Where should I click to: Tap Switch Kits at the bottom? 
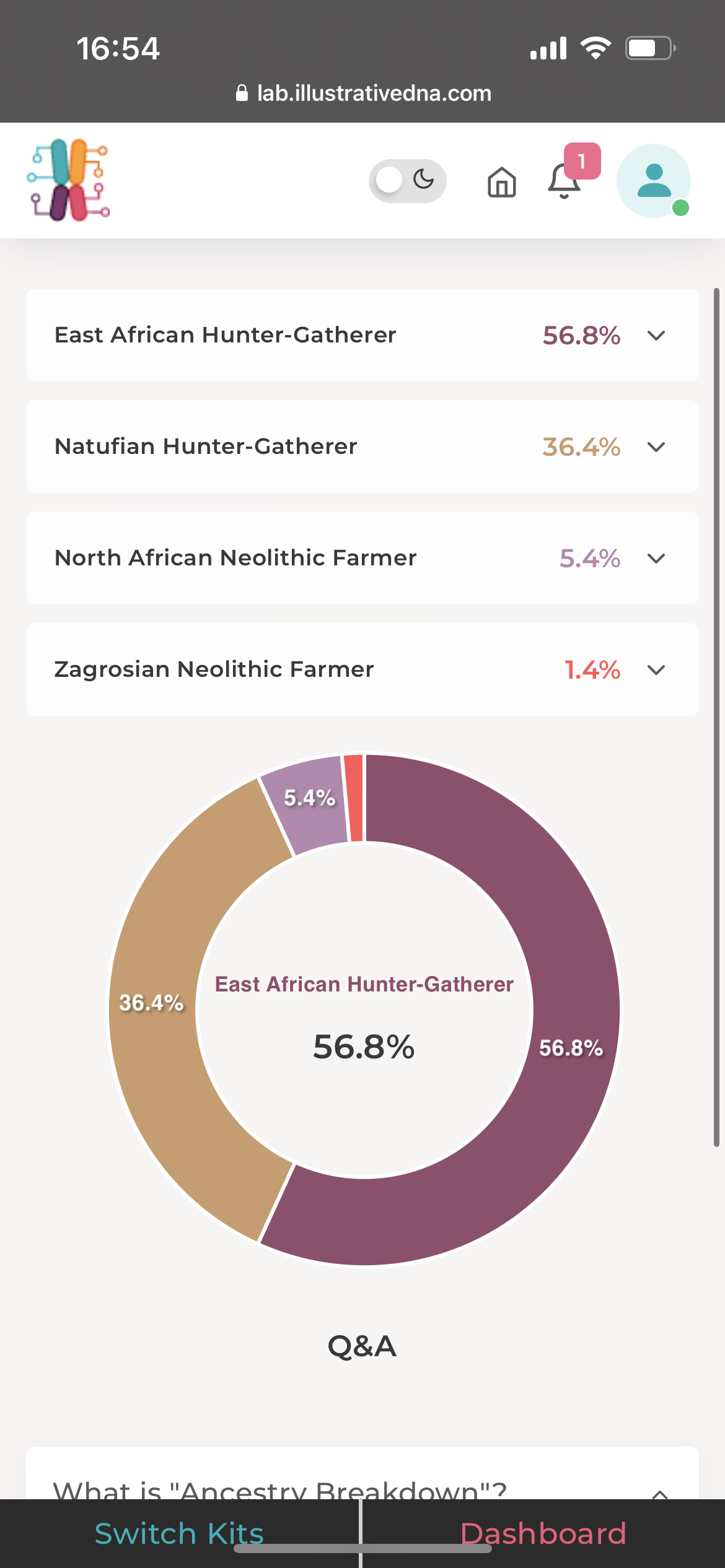pos(179,1533)
